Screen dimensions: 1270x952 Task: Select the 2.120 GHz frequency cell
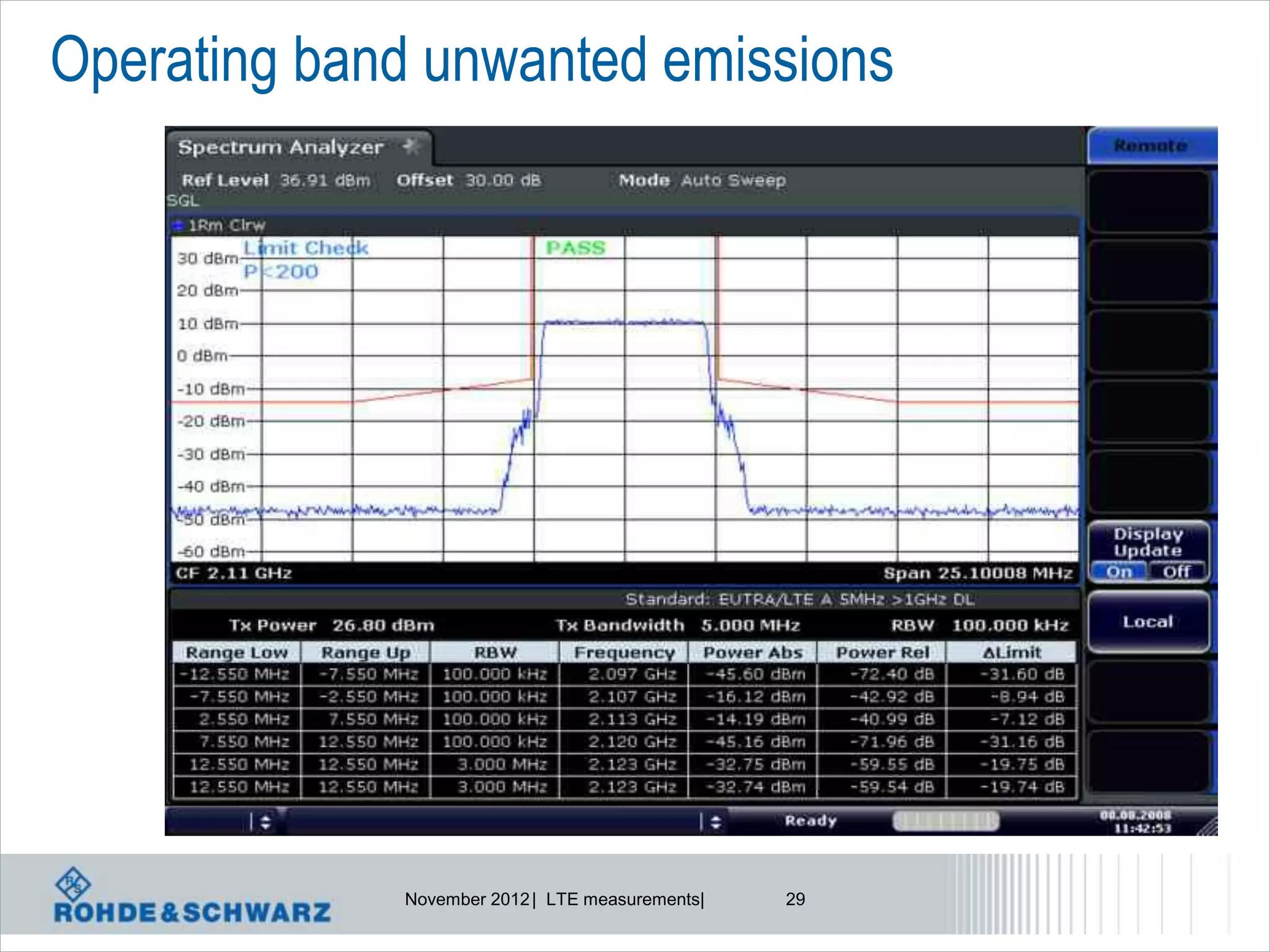(624, 742)
